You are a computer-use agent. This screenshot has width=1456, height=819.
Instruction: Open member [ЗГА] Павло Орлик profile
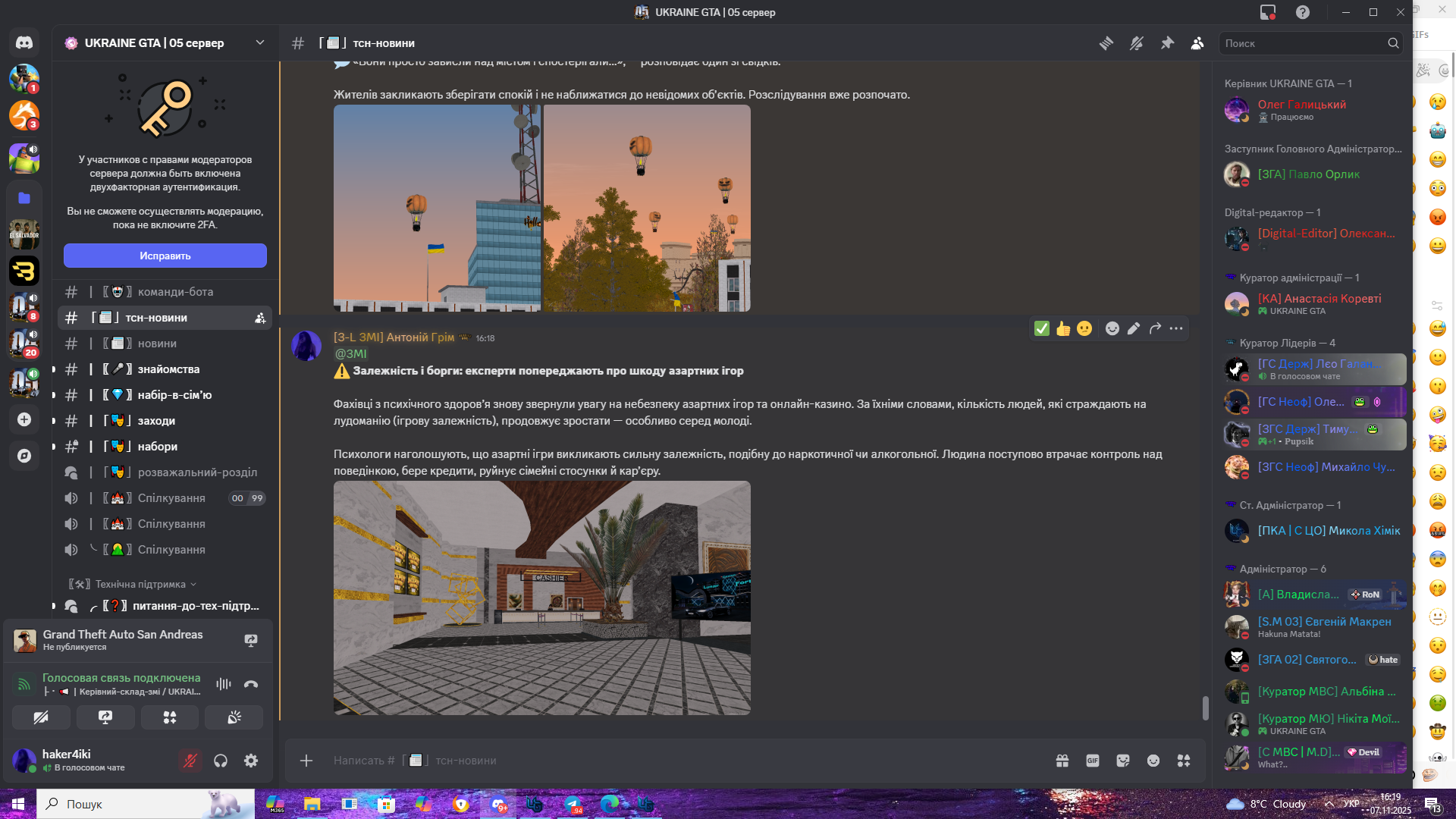(1313, 174)
